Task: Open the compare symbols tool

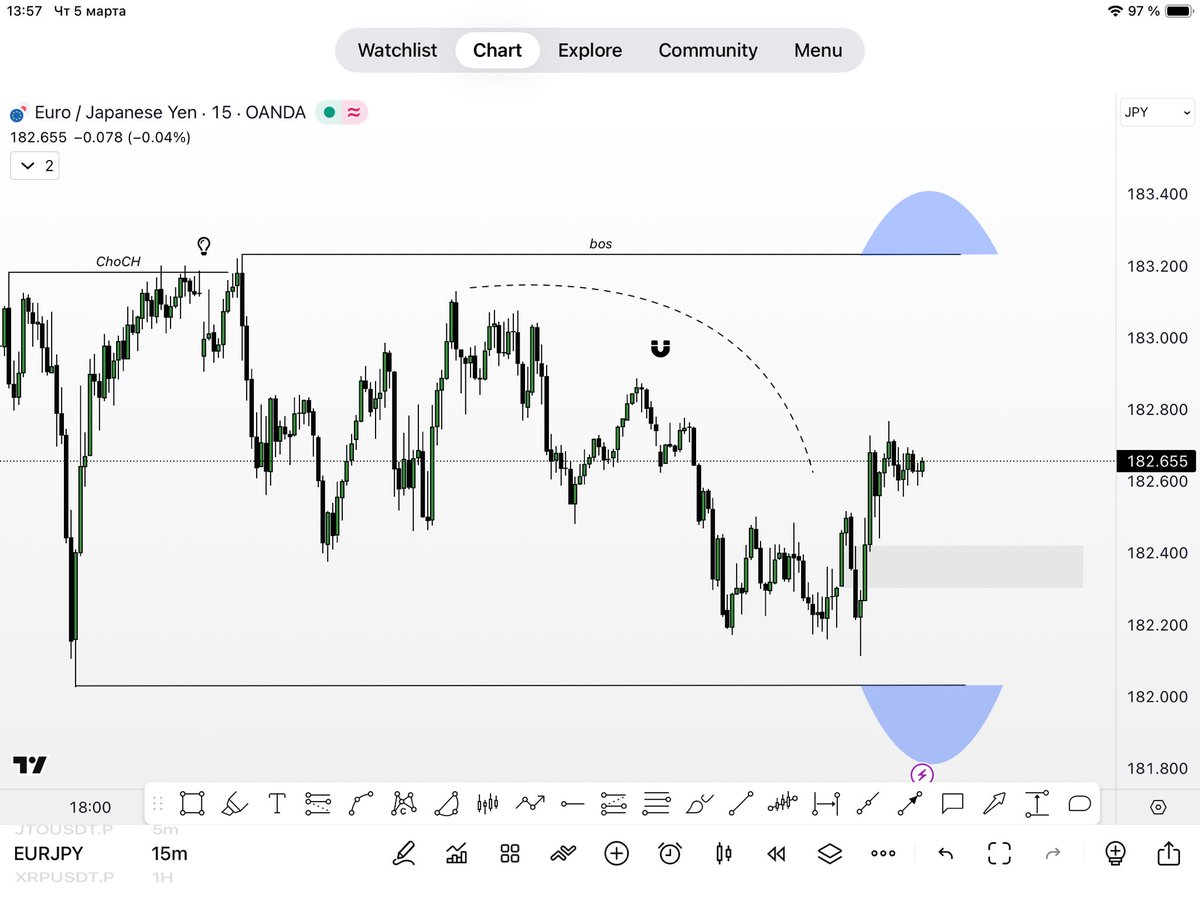Action: [563, 853]
